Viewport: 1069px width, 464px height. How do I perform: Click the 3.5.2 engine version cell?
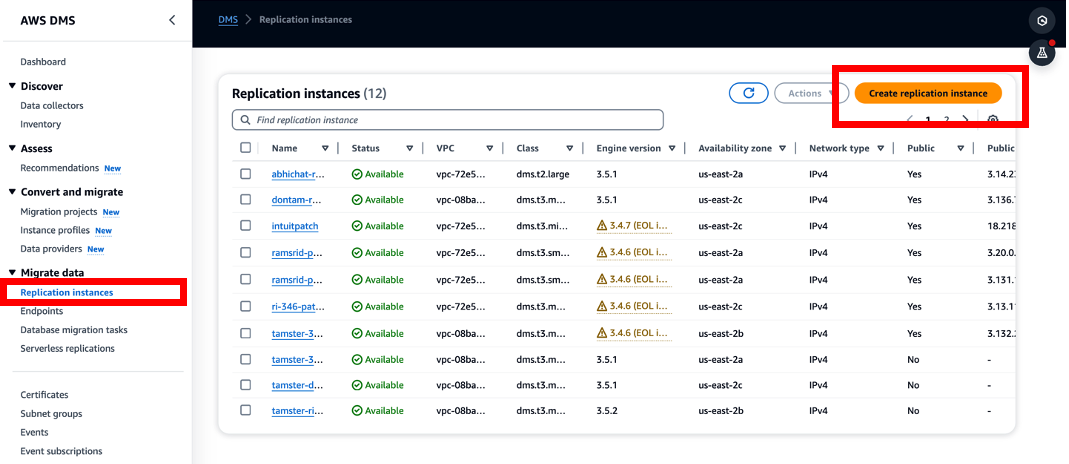point(606,411)
